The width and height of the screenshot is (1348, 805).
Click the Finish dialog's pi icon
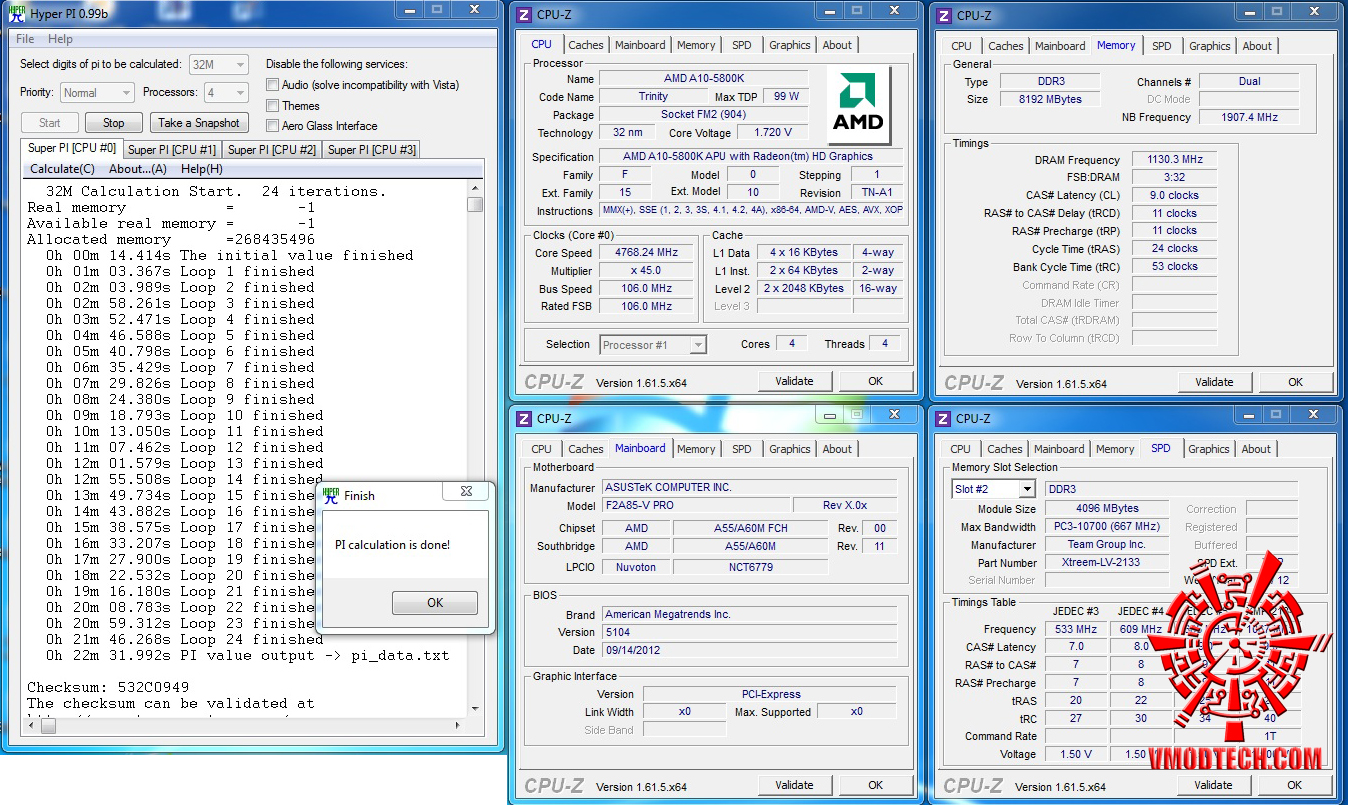pos(330,495)
